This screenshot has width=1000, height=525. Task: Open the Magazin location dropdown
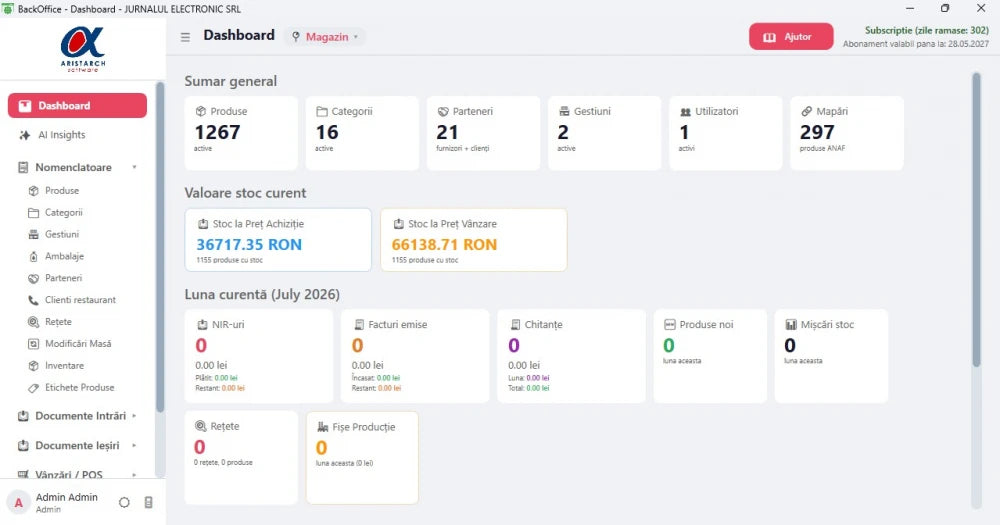coord(325,37)
